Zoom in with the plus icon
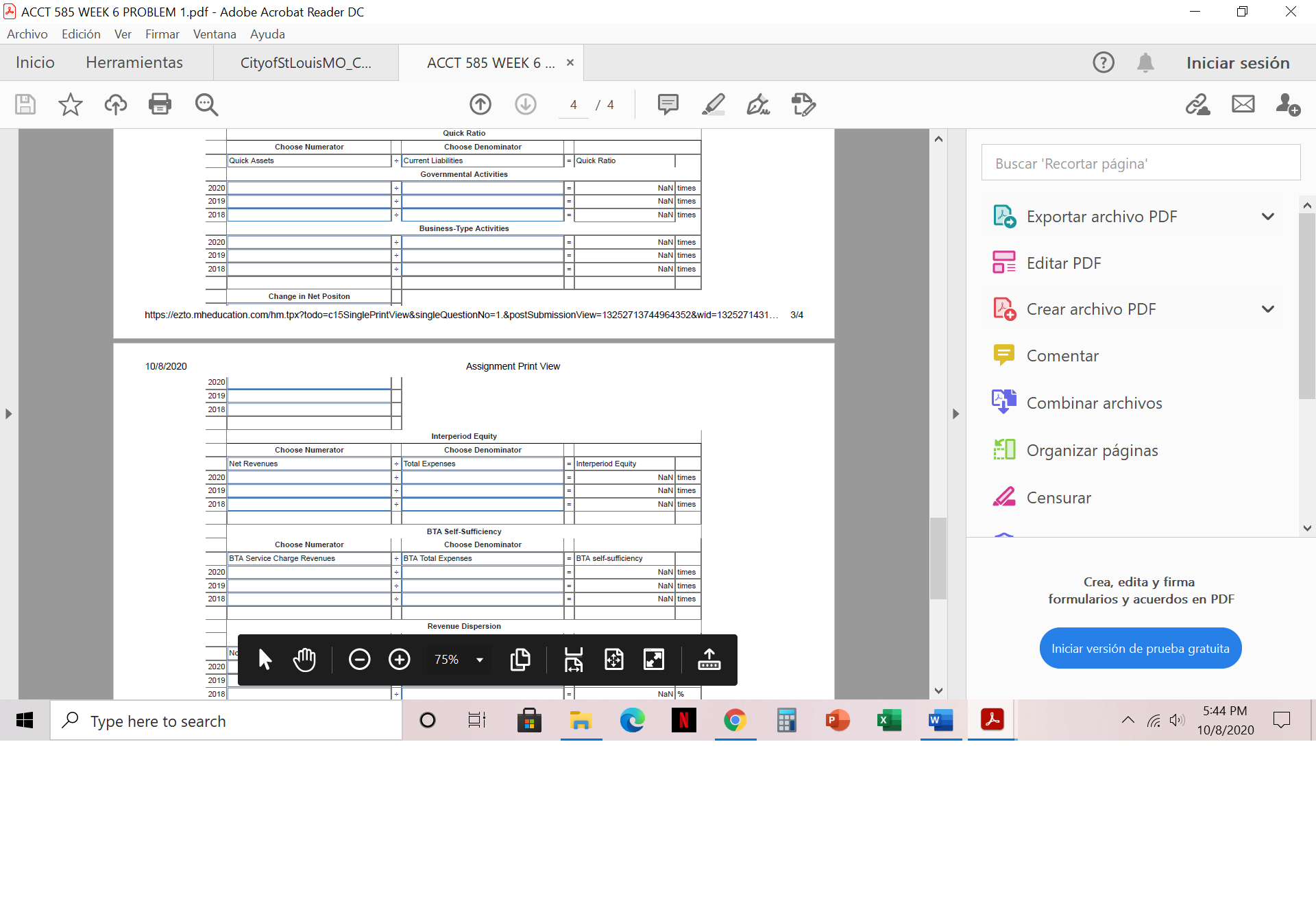This screenshot has height=899, width=1316. click(400, 659)
